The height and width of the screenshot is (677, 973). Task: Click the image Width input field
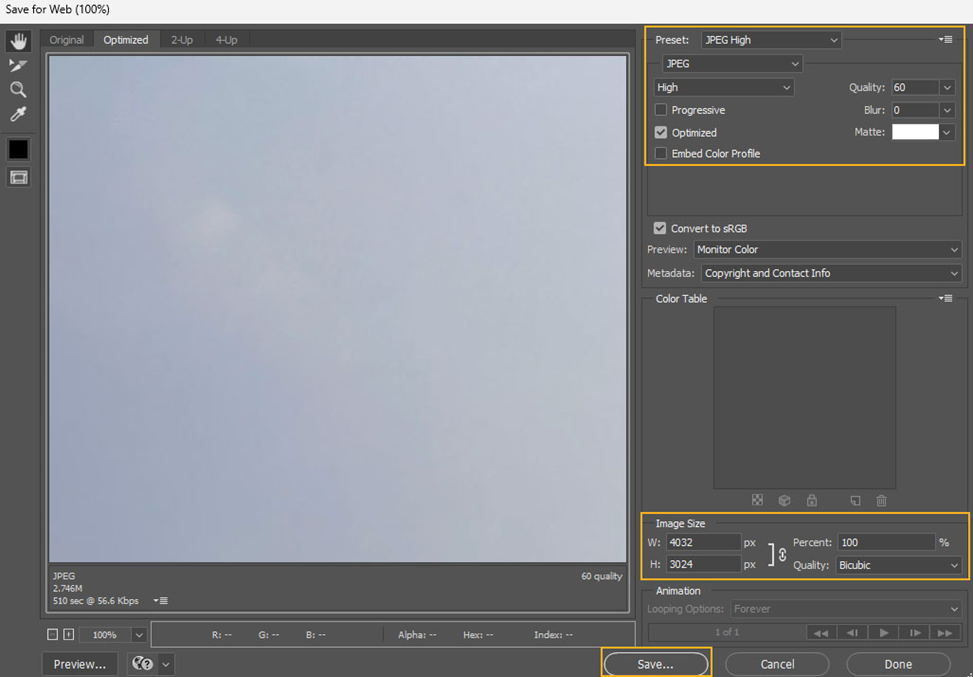click(x=702, y=542)
